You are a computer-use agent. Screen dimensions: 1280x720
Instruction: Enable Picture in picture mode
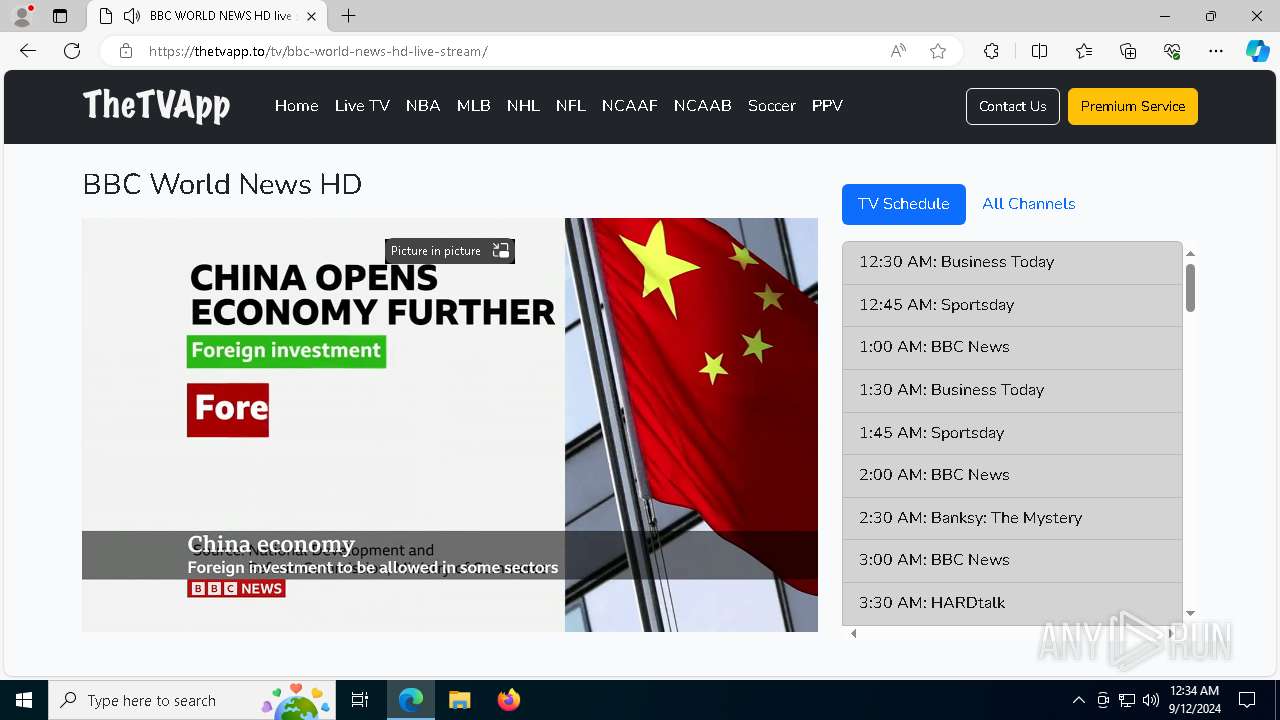point(450,251)
